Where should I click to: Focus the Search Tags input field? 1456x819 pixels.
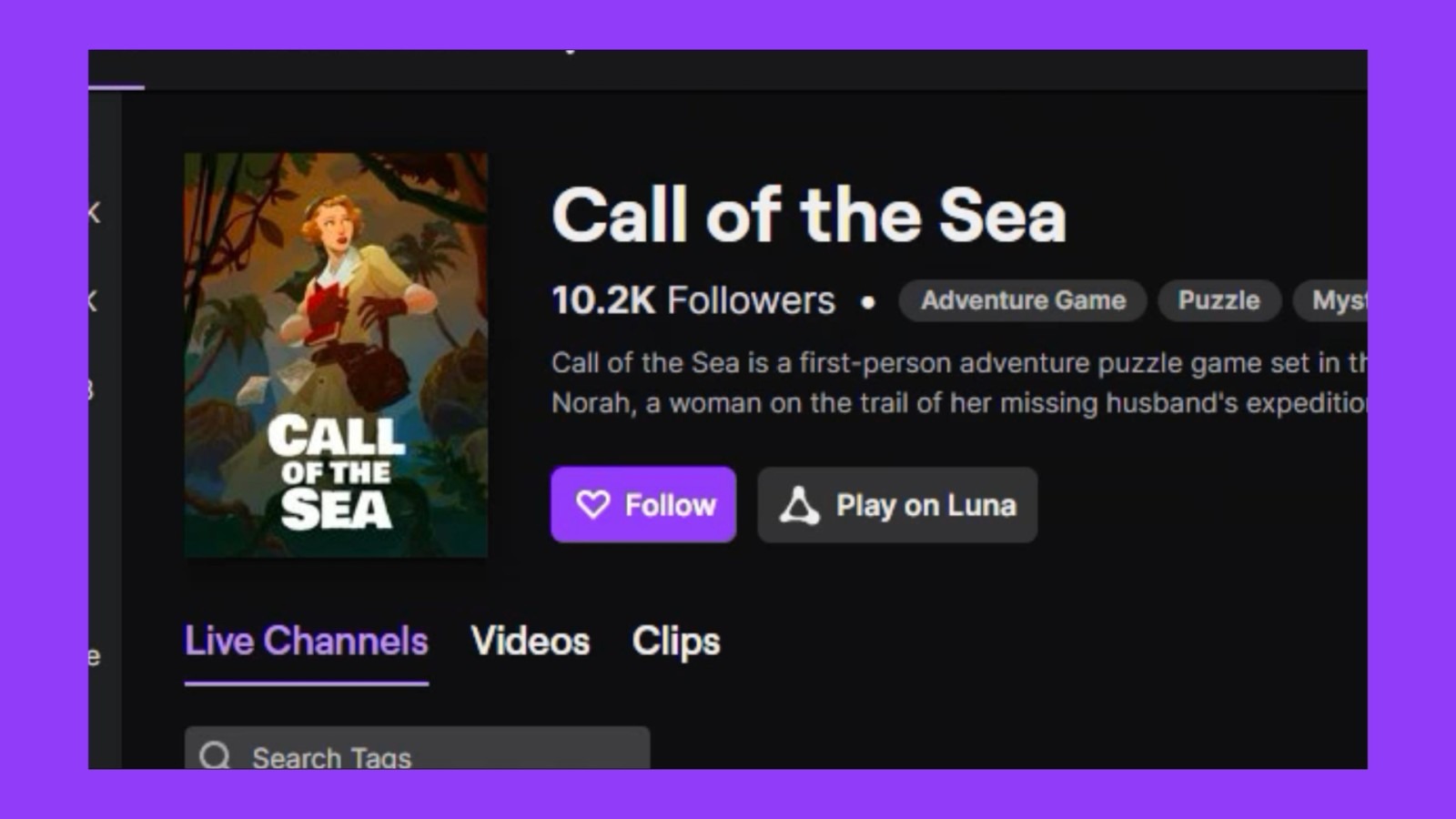point(437,755)
